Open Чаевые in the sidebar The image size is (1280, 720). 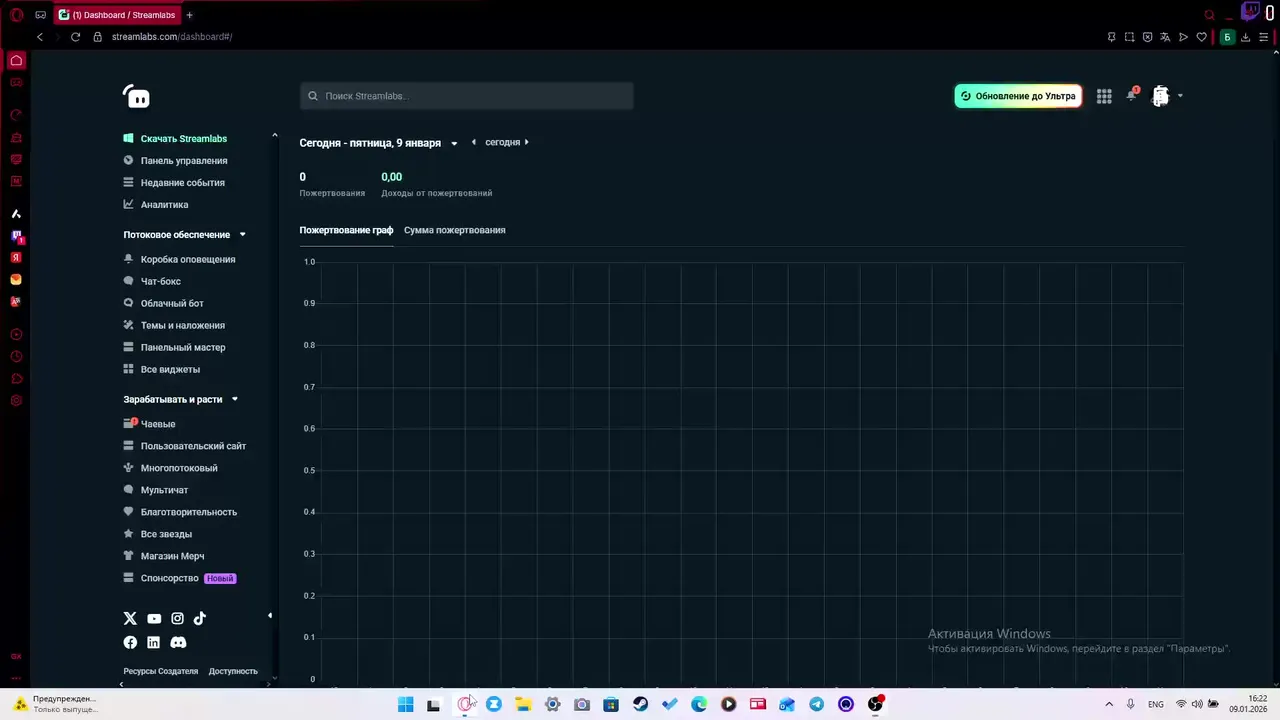click(149, 424)
